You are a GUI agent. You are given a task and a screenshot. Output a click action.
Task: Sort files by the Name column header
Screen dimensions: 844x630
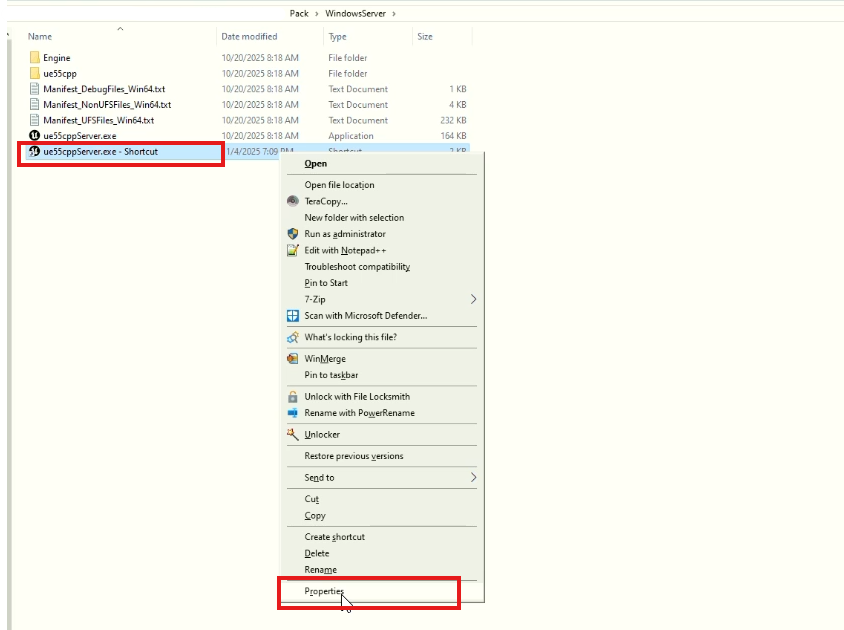40,37
